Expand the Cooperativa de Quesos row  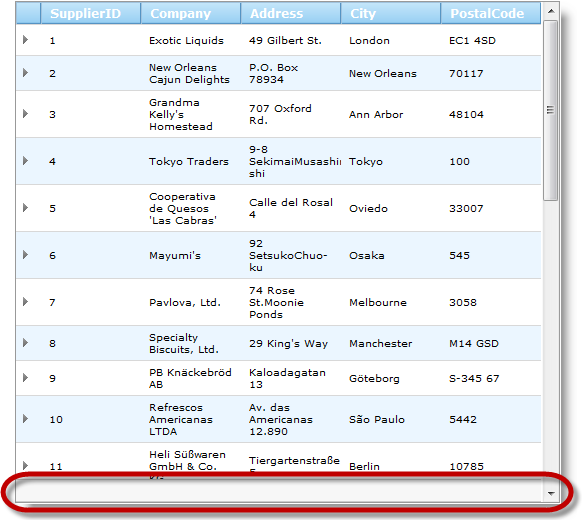tap(25, 207)
